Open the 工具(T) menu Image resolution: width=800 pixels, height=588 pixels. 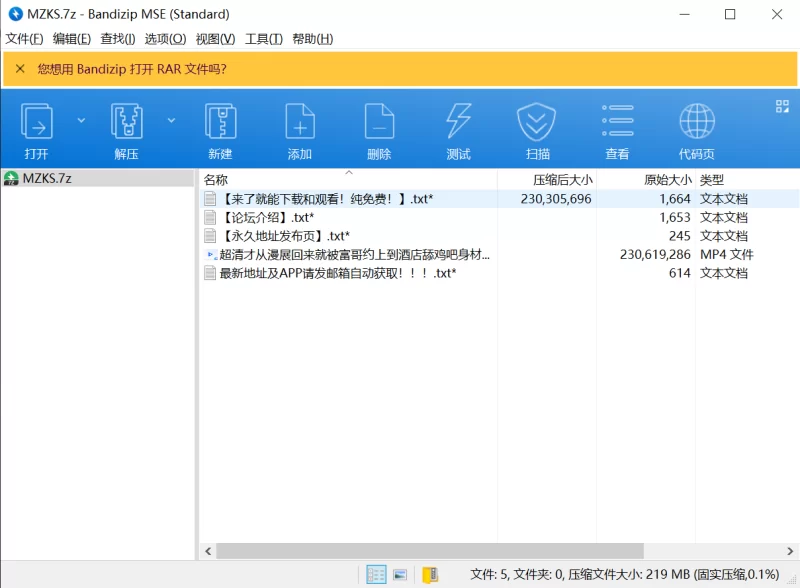(x=264, y=39)
